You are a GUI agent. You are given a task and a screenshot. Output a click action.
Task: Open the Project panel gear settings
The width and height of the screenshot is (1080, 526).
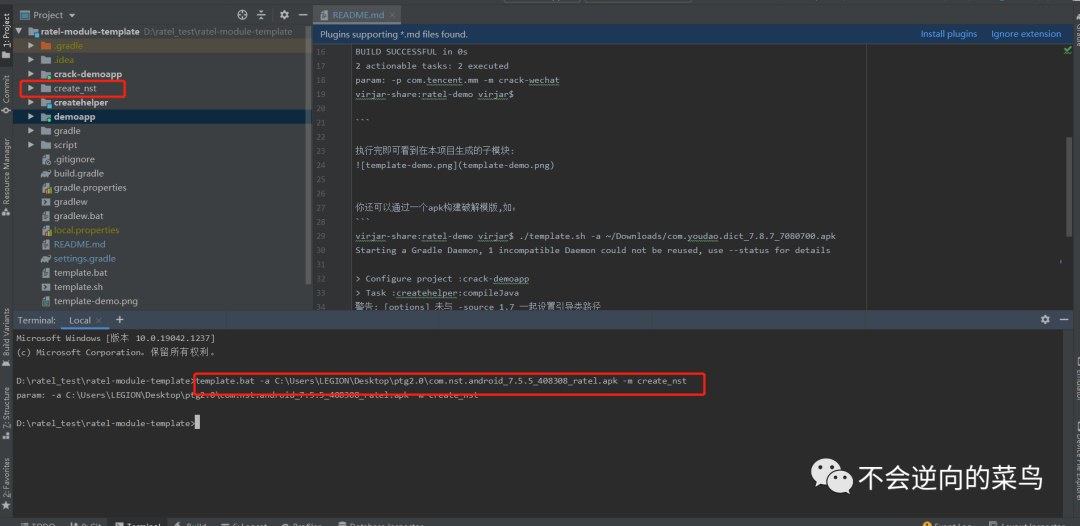[284, 14]
